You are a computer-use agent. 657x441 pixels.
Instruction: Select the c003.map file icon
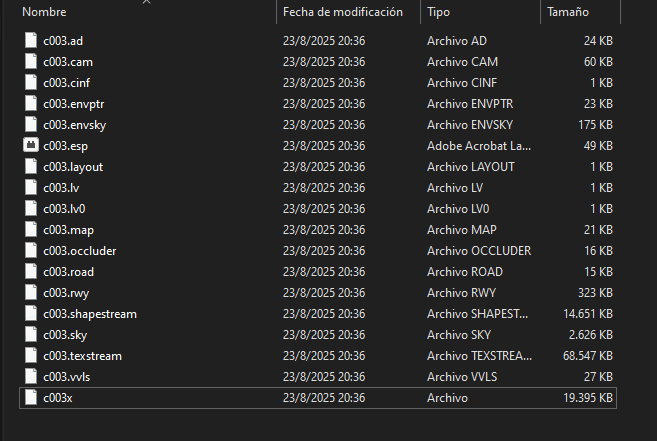pos(31,230)
